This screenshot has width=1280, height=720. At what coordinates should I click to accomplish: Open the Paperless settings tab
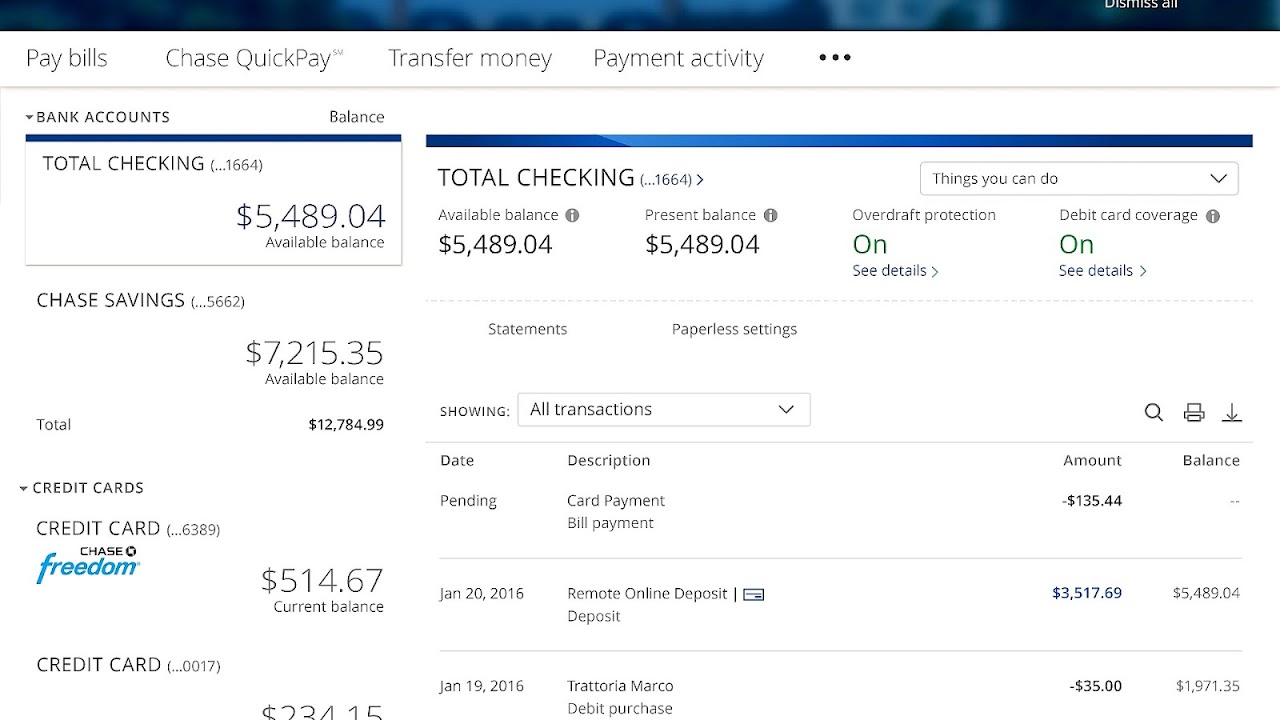click(734, 329)
